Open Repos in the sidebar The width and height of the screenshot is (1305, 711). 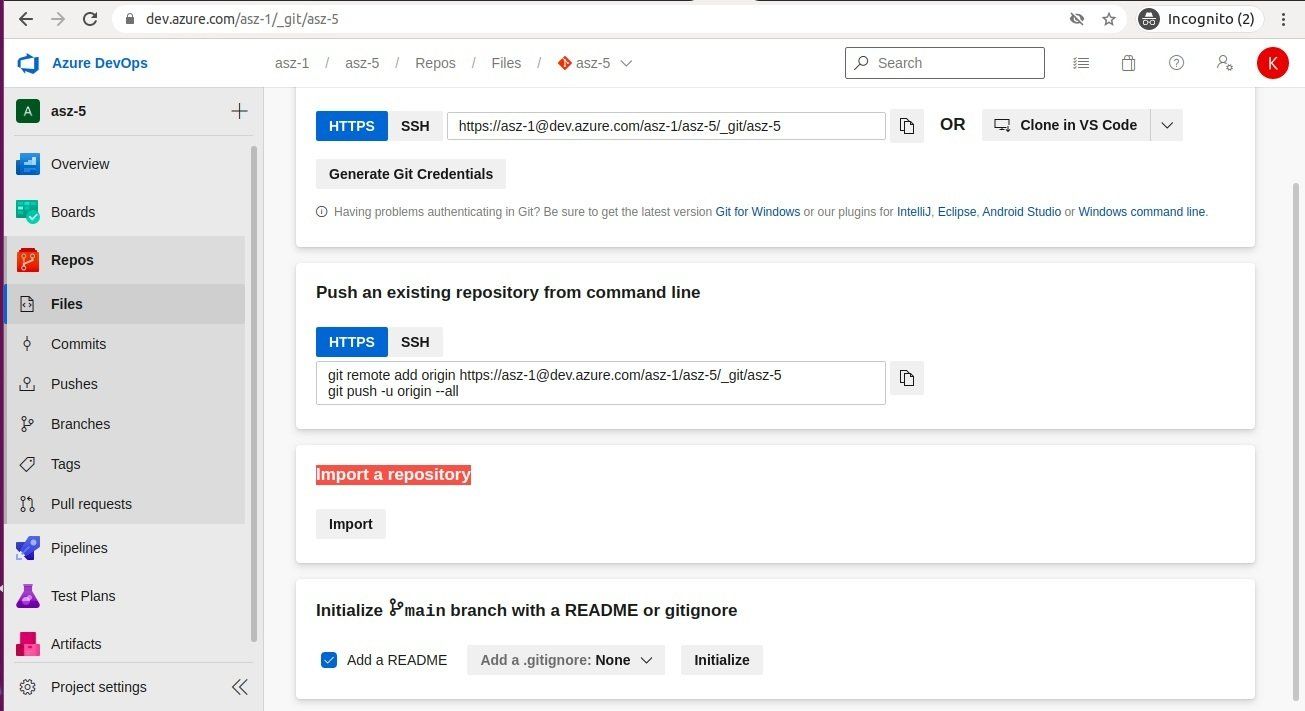click(x=125, y=260)
